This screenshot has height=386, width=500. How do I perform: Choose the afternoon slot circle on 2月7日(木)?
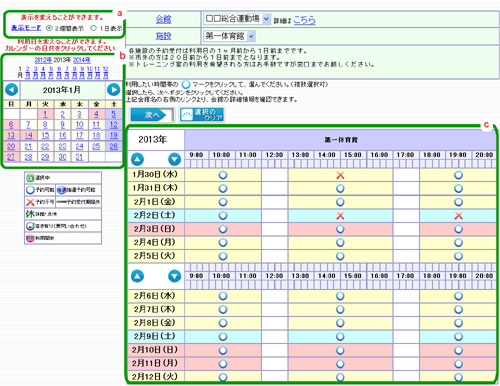click(340, 309)
